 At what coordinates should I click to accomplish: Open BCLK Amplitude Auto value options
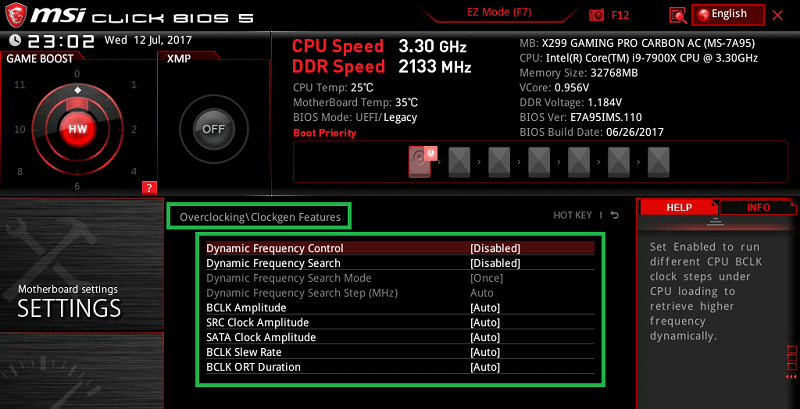click(x=484, y=308)
